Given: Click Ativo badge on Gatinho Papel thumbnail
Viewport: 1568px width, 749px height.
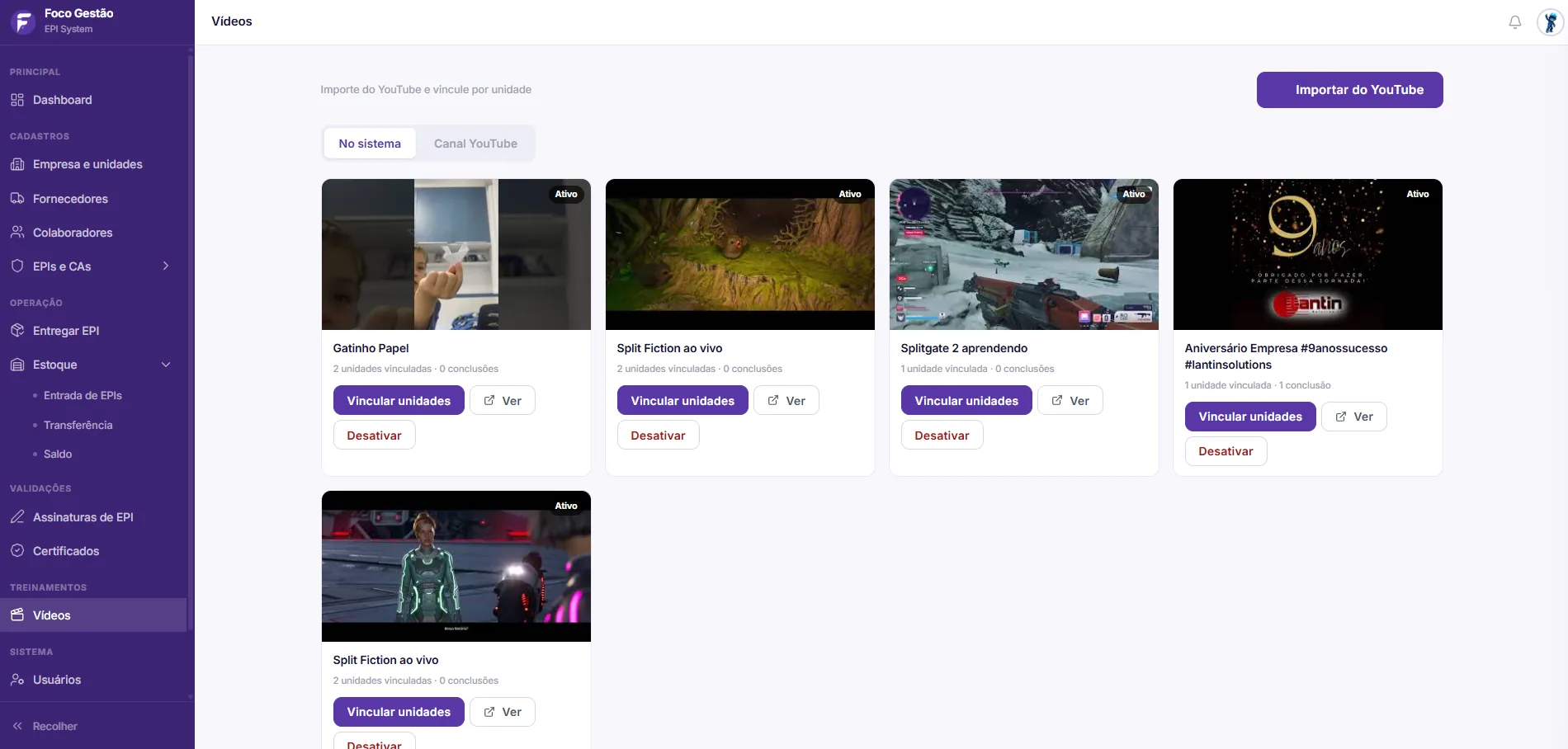Looking at the screenshot, I should pyautogui.click(x=566, y=194).
